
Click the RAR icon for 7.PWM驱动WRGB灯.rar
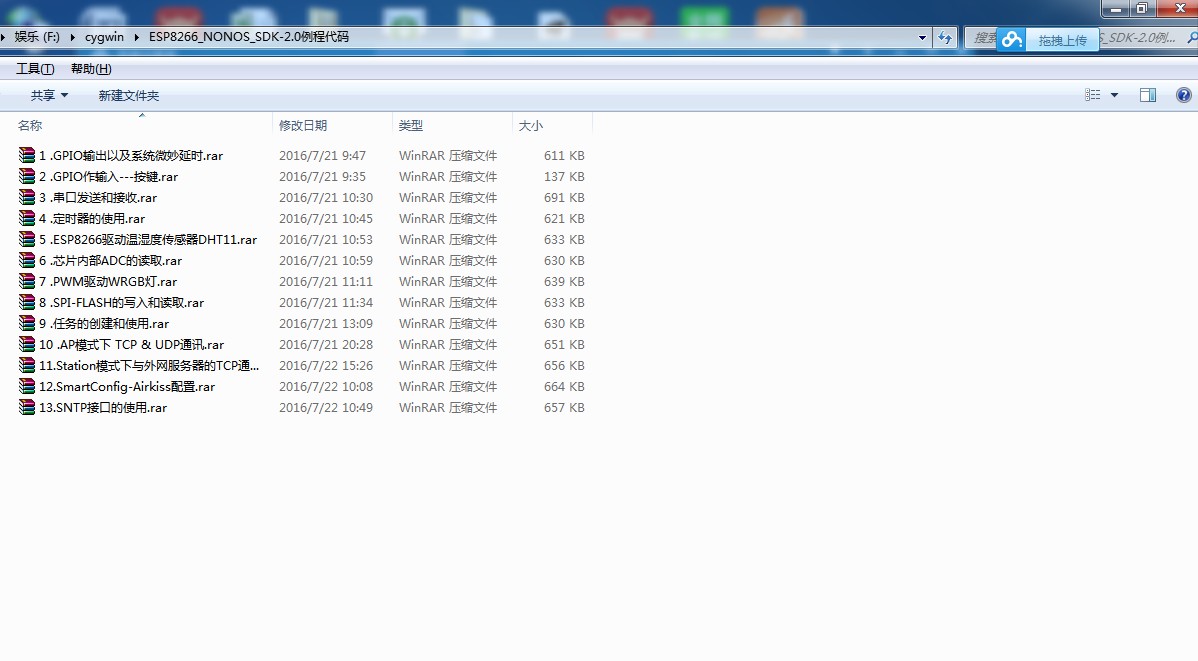click(x=28, y=281)
